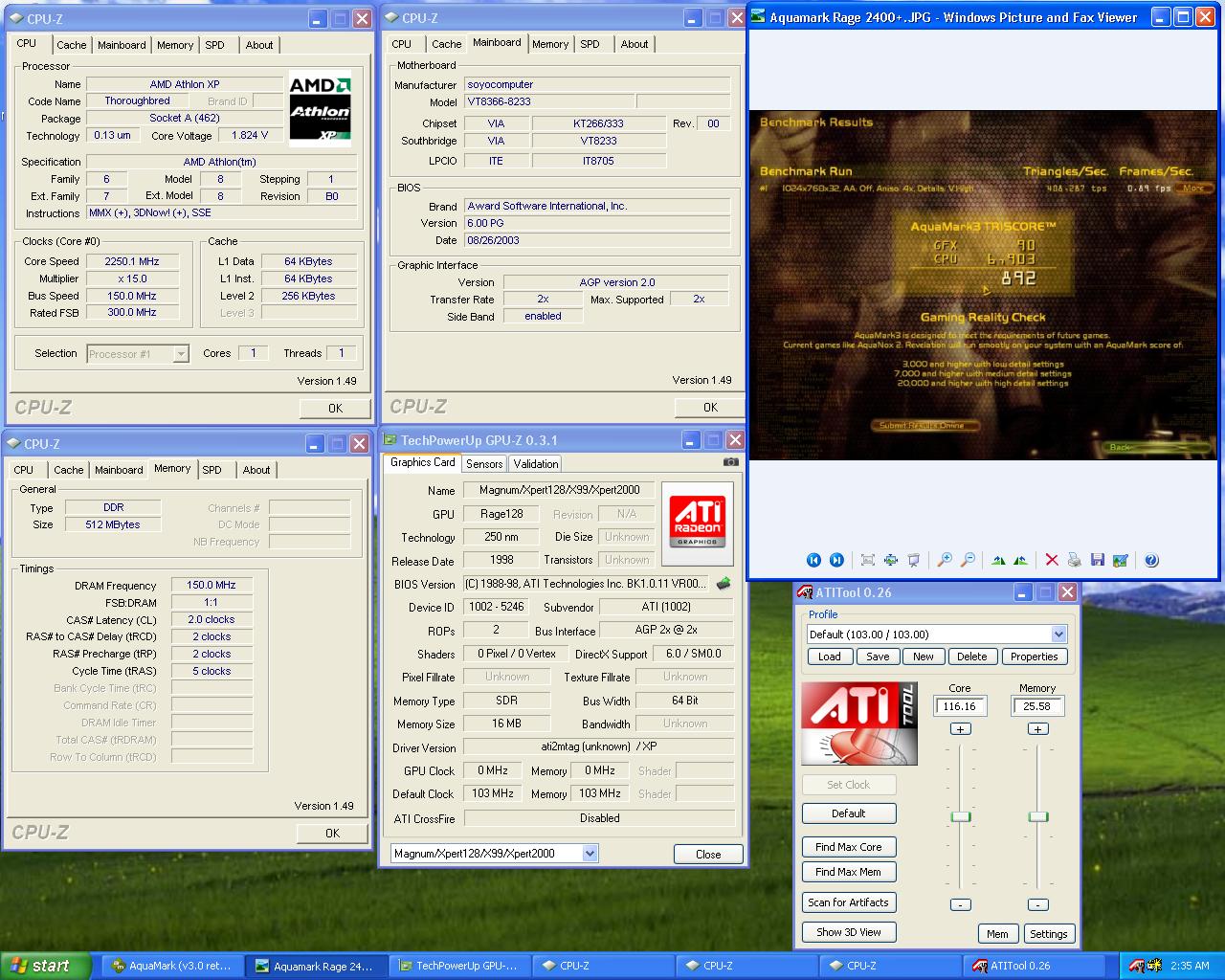Save a copy using floppy disk icon
This screenshot has height=980, width=1225.
click(x=1097, y=560)
